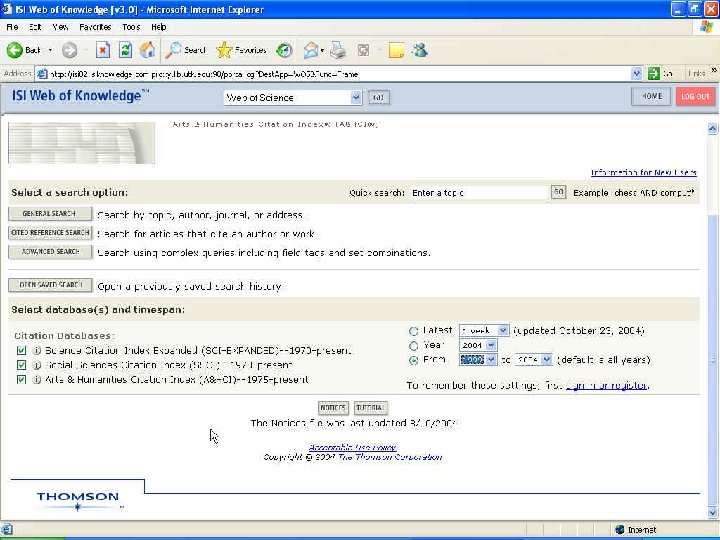
Task: Click the Home button in ISI header
Action: 651,96
